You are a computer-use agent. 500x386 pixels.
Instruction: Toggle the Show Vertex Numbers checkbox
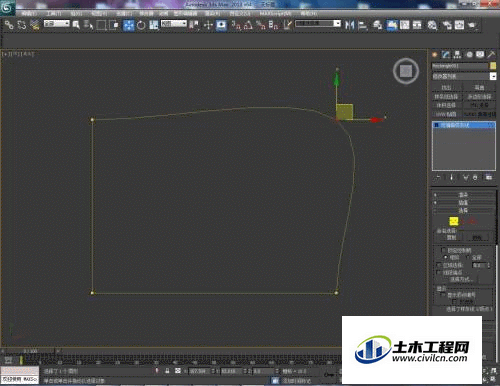tap(443, 295)
